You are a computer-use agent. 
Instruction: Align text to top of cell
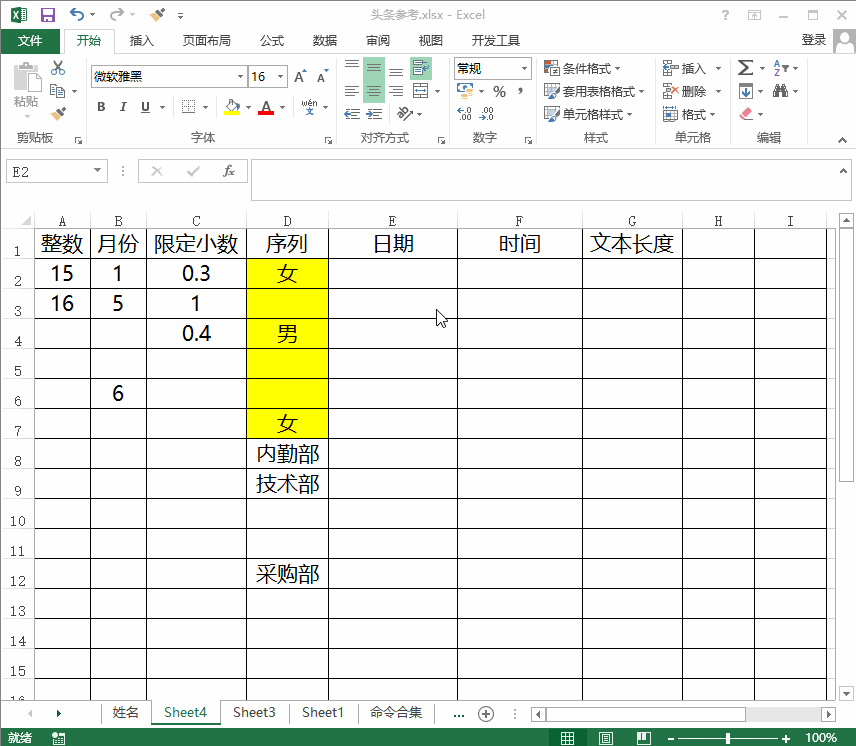tap(352, 68)
